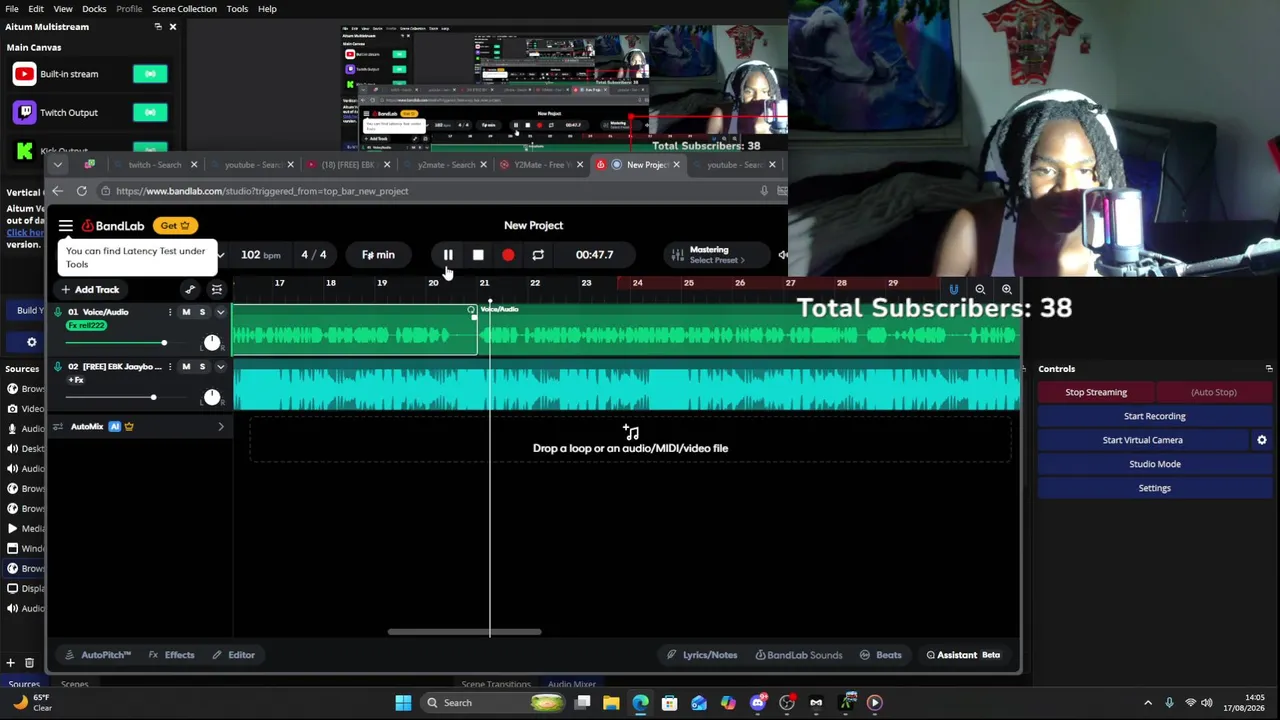1280x720 pixels.
Task: Edit the 102 bpm tempo field
Action: pyautogui.click(x=260, y=255)
